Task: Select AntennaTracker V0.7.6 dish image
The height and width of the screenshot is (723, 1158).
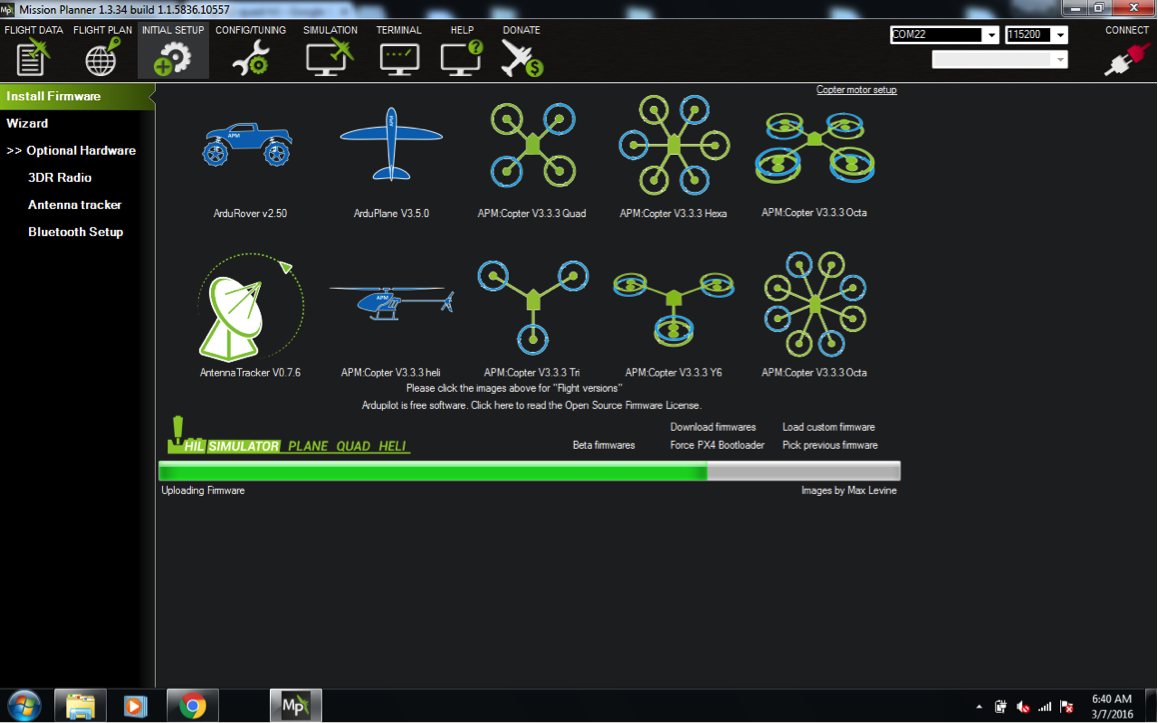Action: click(x=250, y=307)
